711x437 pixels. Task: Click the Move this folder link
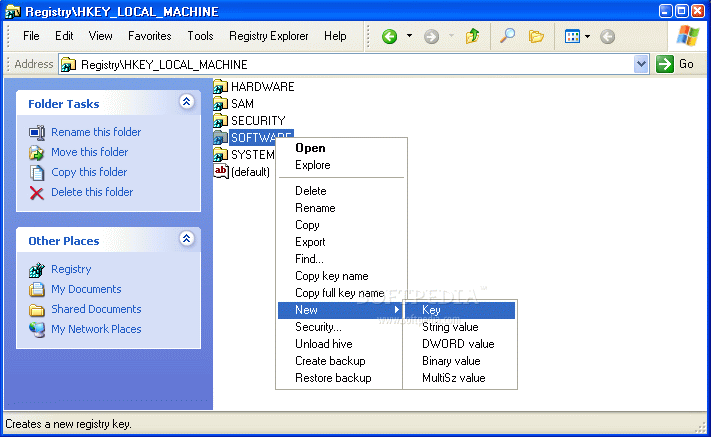(90, 152)
